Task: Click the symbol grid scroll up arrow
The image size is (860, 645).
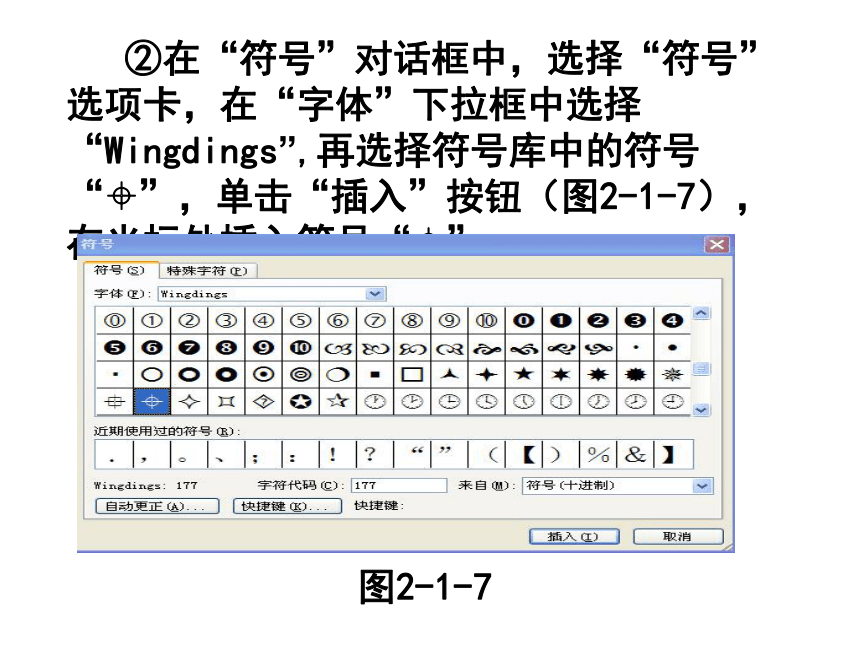Action: click(701, 314)
